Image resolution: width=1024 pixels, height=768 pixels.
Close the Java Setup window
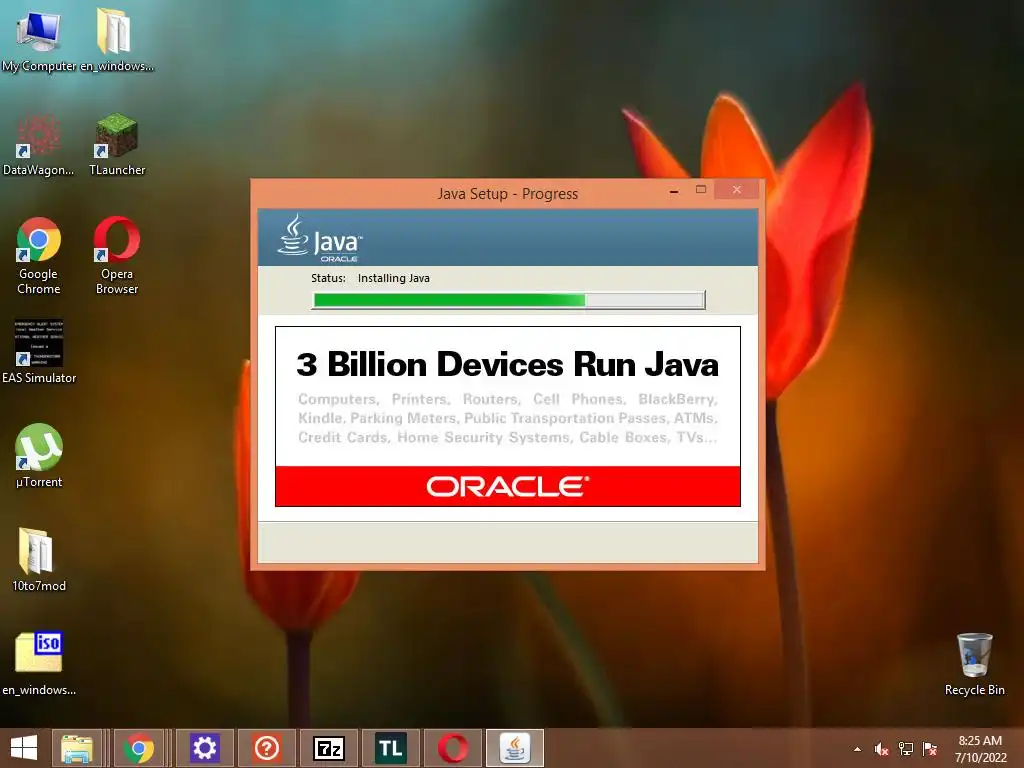(737, 190)
